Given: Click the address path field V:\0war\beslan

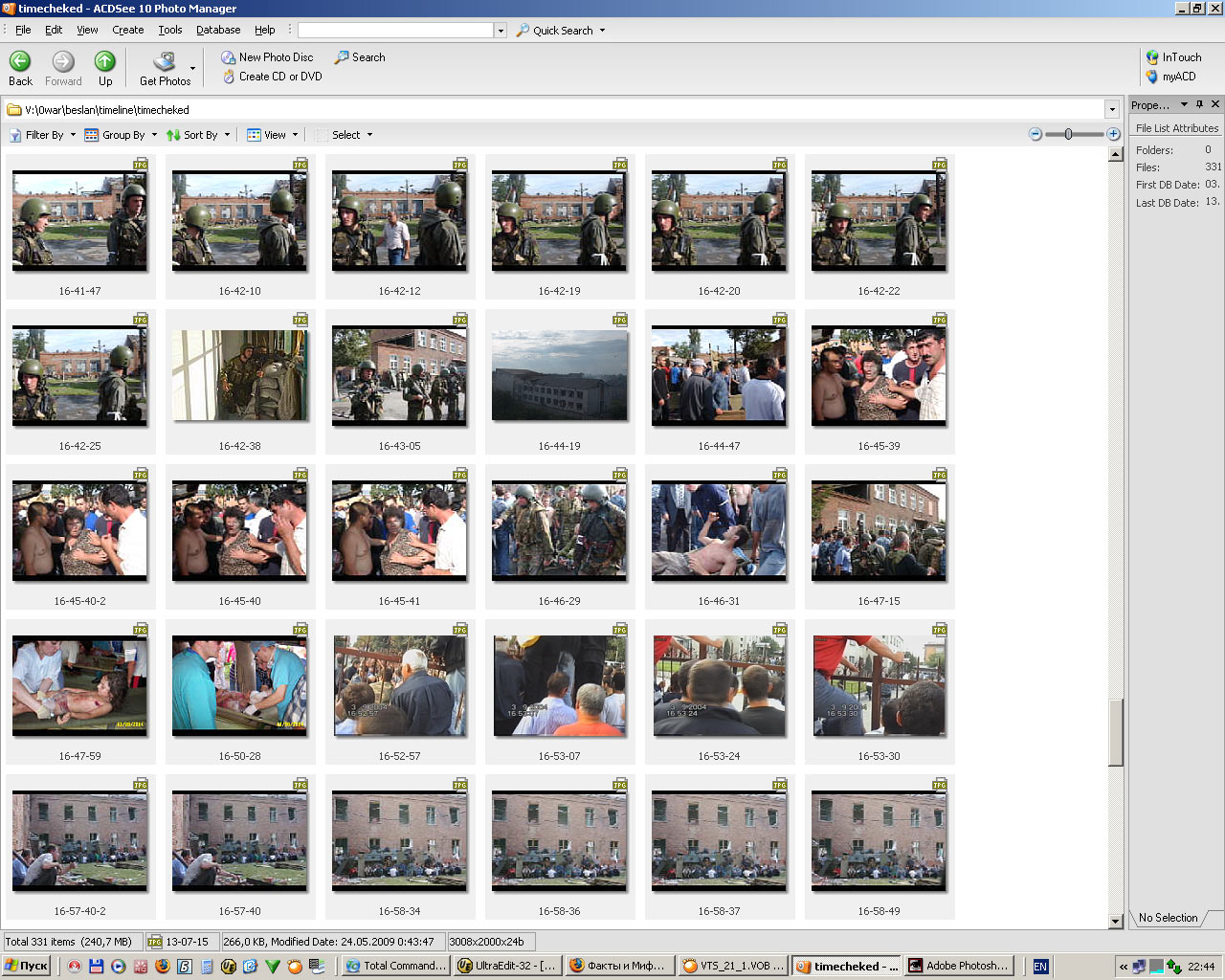Looking at the screenshot, I should pos(555,110).
